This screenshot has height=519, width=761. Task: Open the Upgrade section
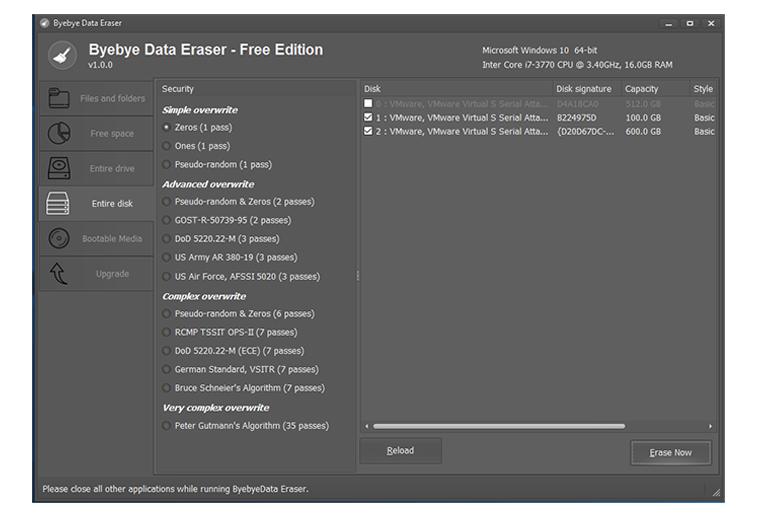coord(96,273)
